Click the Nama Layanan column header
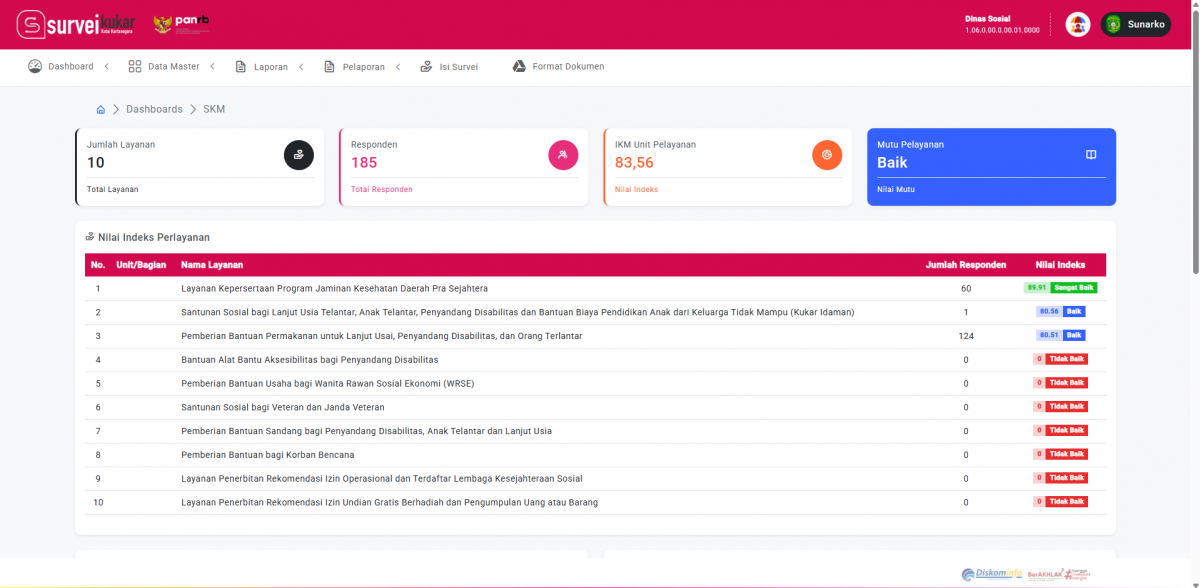1200x588 pixels. [212, 265]
